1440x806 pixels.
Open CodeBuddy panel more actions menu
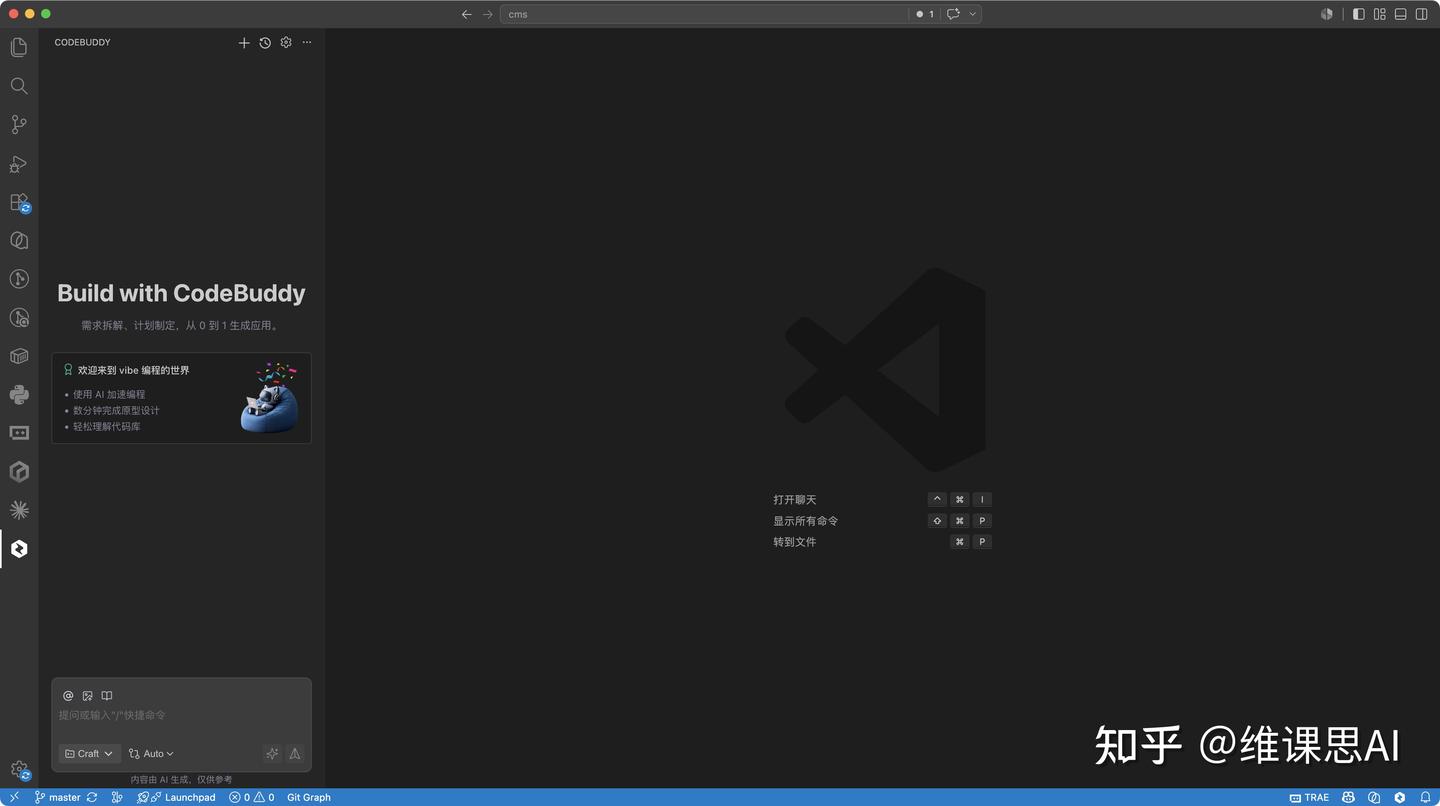(307, 43)
